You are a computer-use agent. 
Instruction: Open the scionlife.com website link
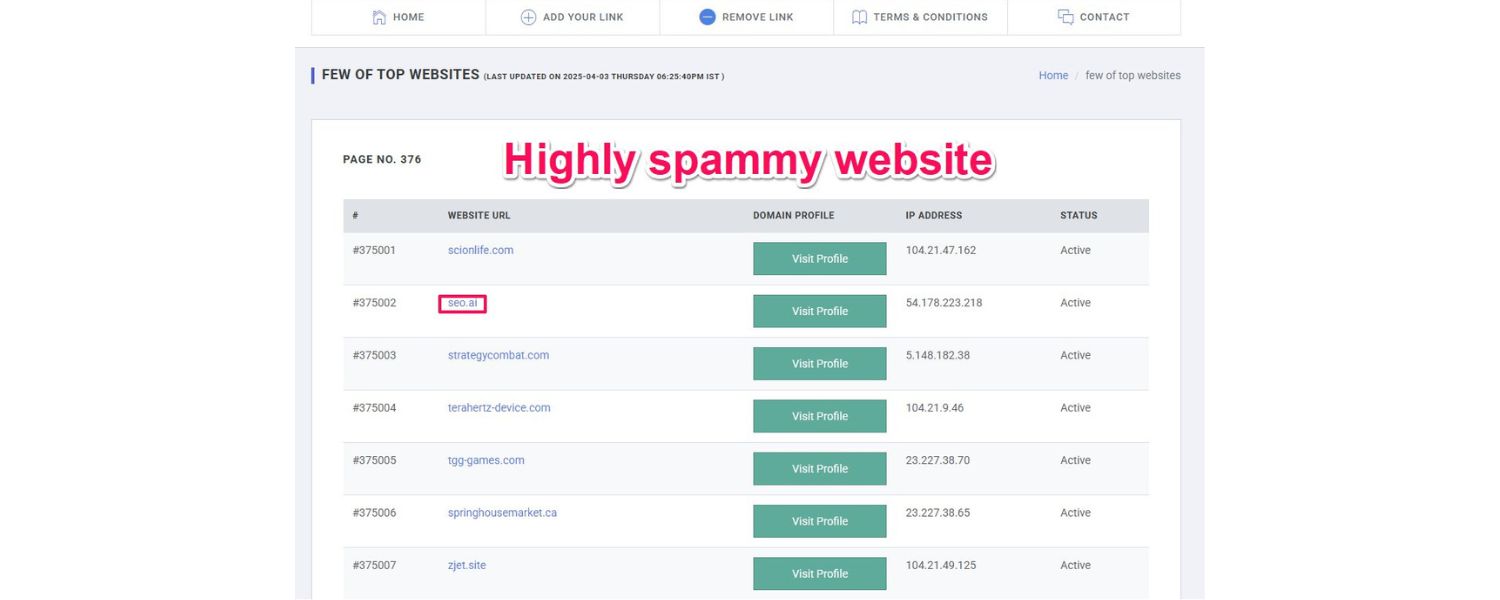click(x=480, y=250)
